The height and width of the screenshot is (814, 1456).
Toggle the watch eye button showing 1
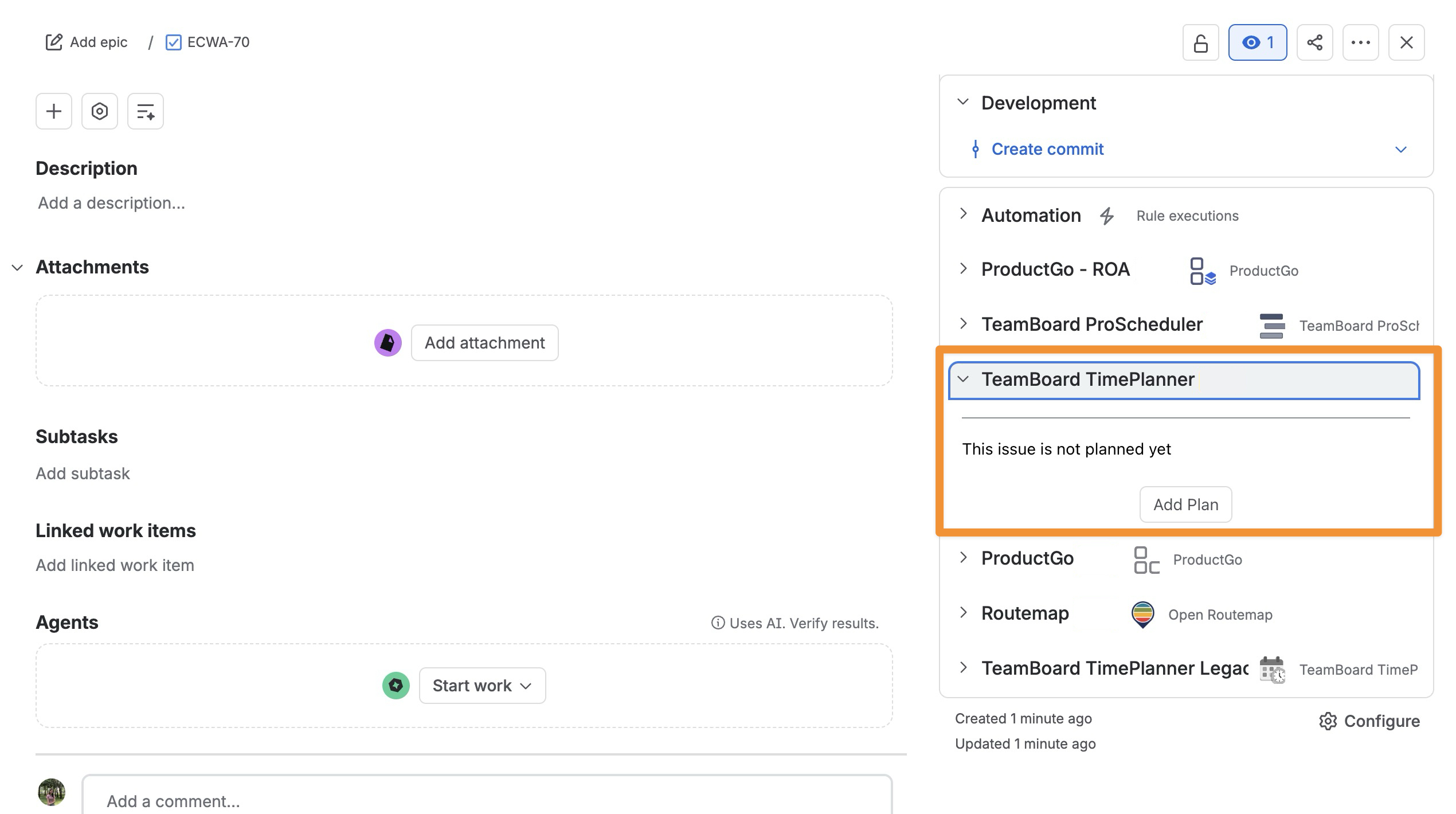(1258, 42)
